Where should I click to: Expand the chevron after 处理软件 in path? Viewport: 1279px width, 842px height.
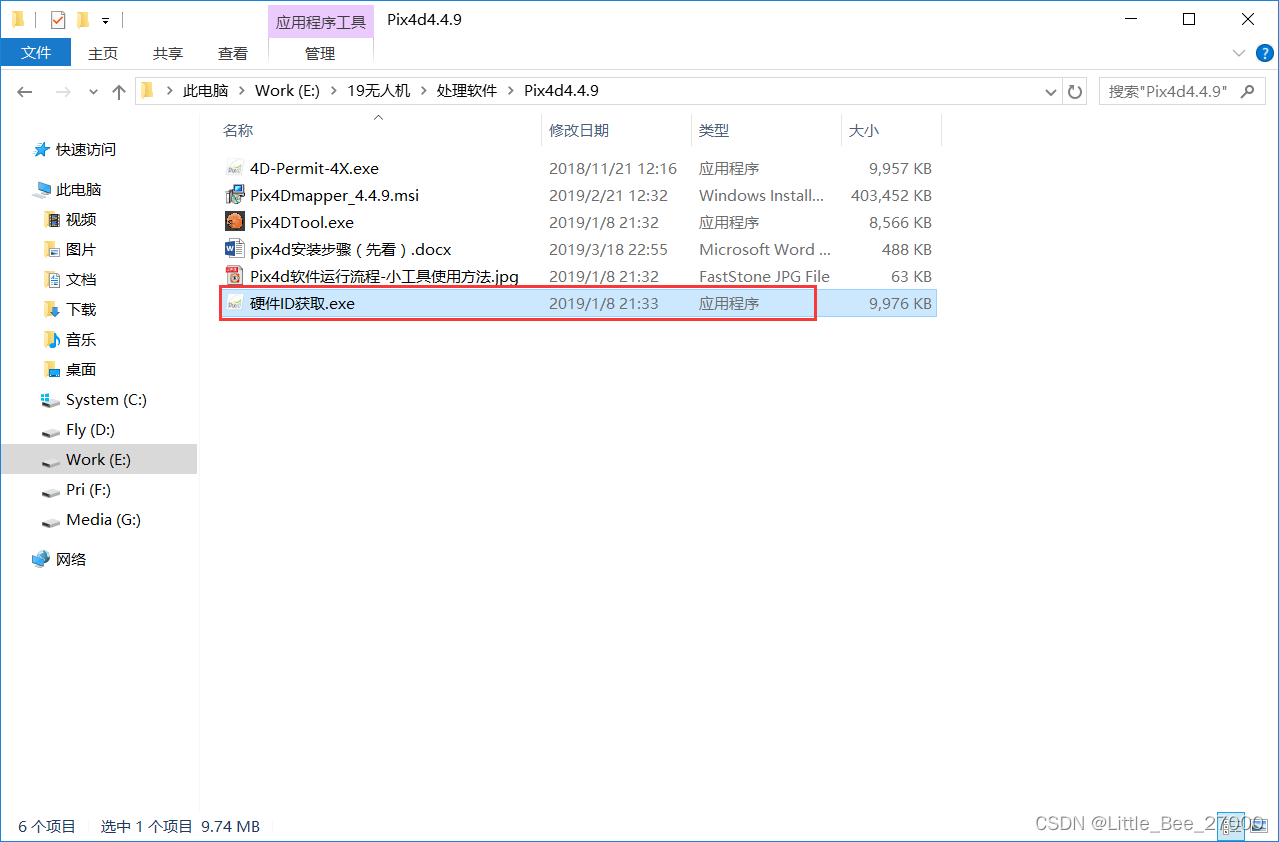click(510, 91)
